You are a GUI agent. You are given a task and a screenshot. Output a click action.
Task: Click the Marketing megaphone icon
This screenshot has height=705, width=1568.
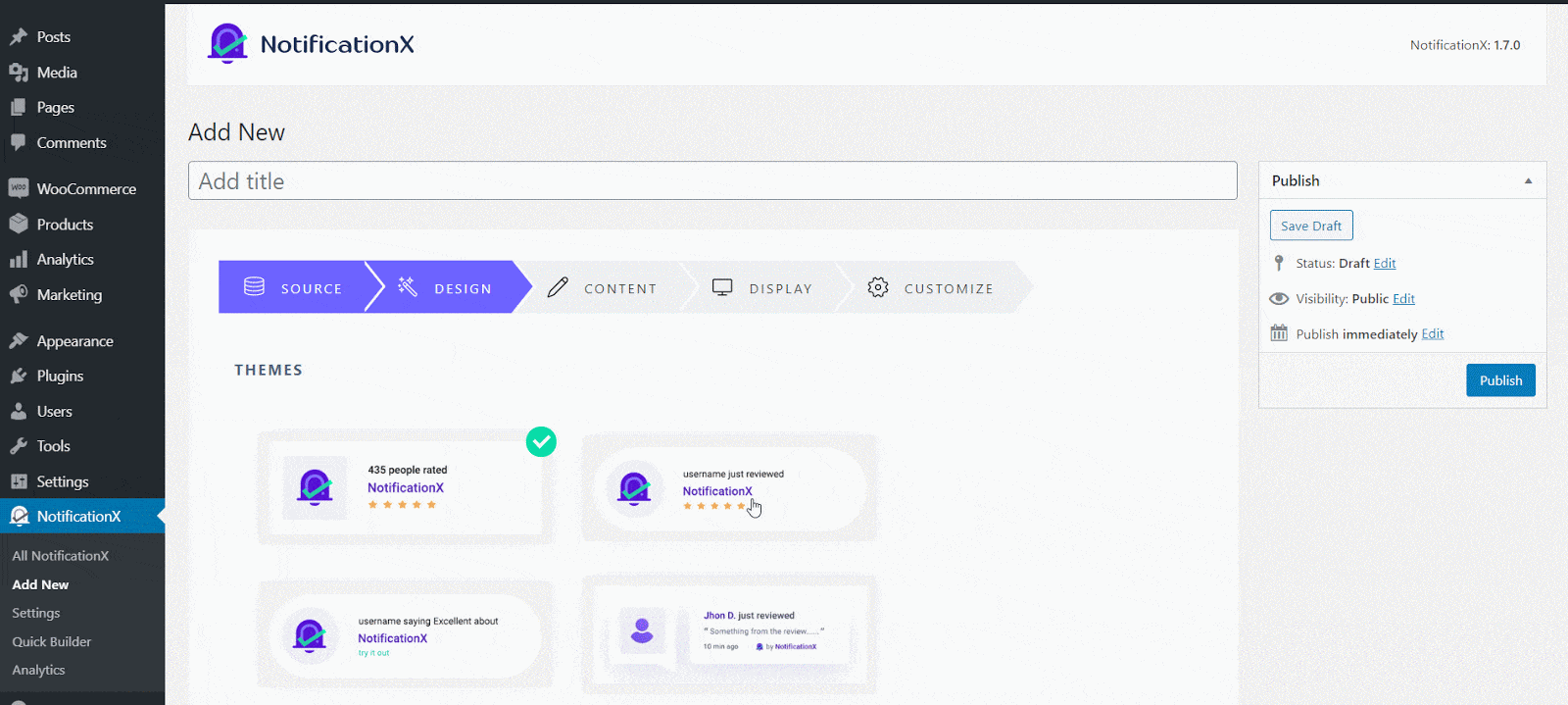coord(19,295)
